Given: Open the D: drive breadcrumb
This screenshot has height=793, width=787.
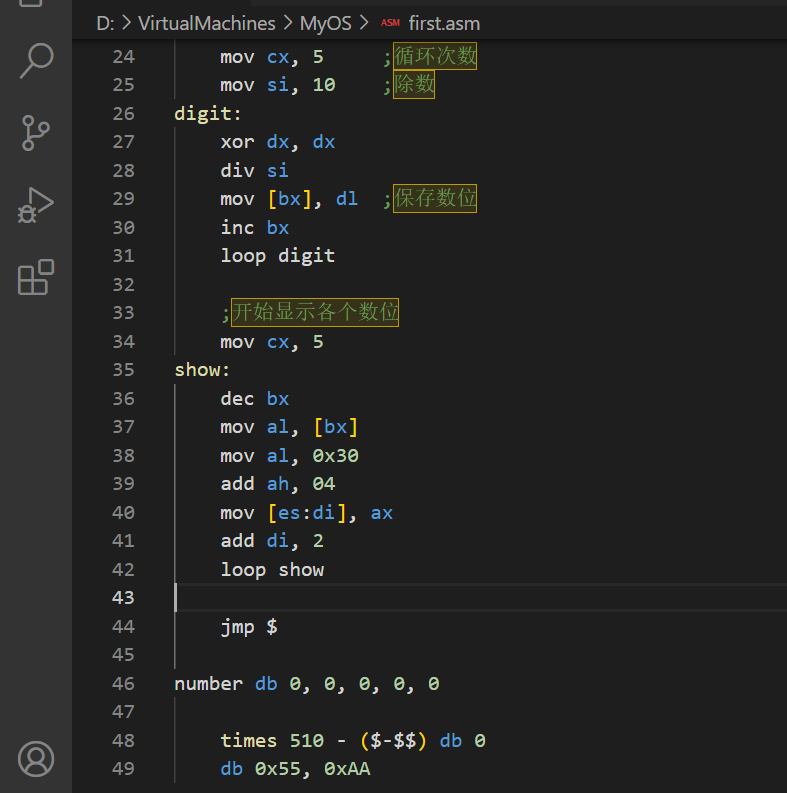Looking at the screenshot, I should point(105,23).
